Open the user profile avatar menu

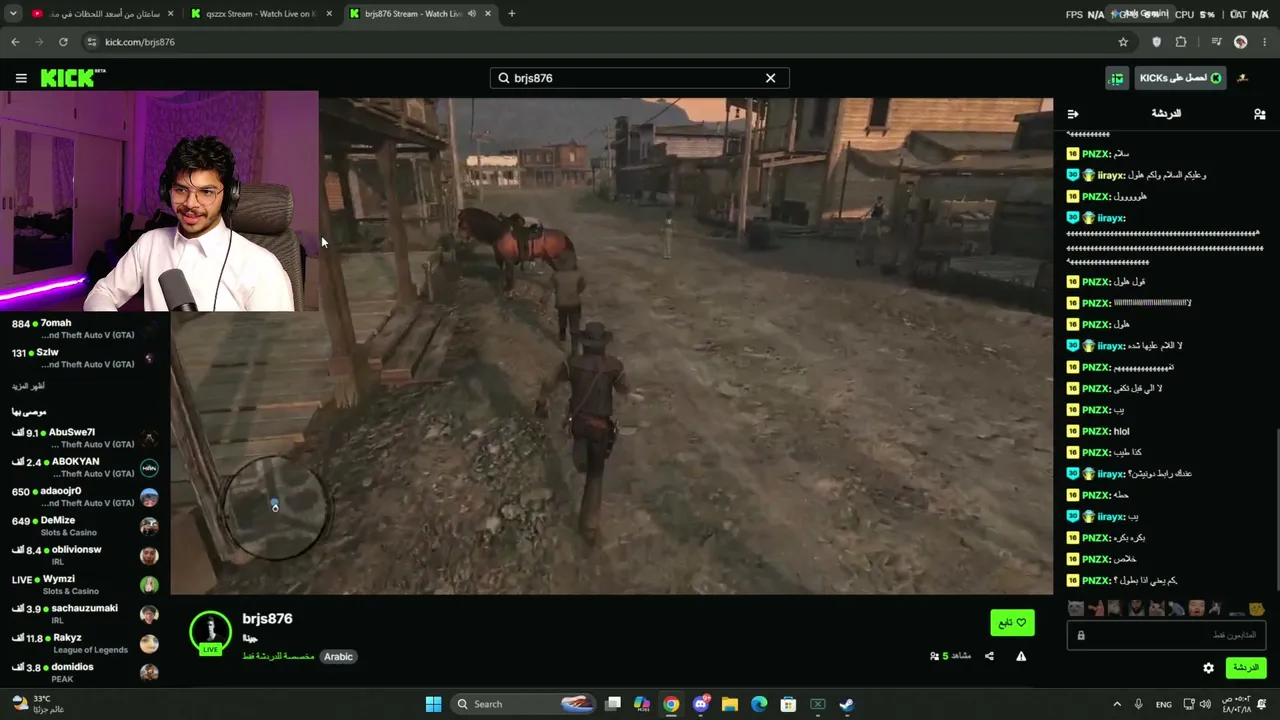[1243, 78]
